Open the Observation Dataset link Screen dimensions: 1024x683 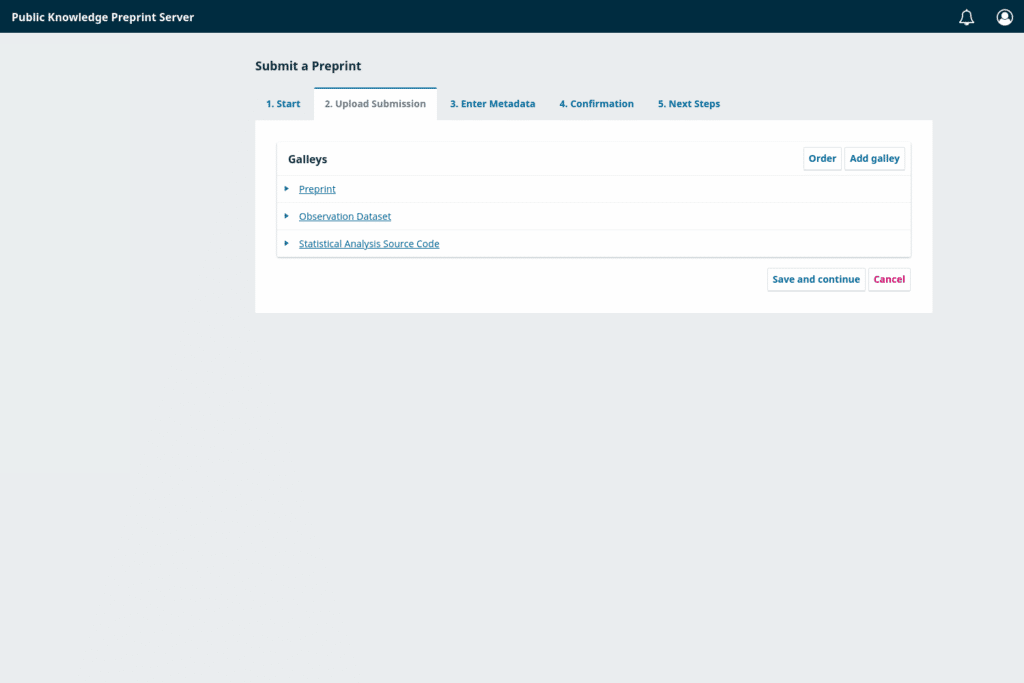[x=345, y=216]
